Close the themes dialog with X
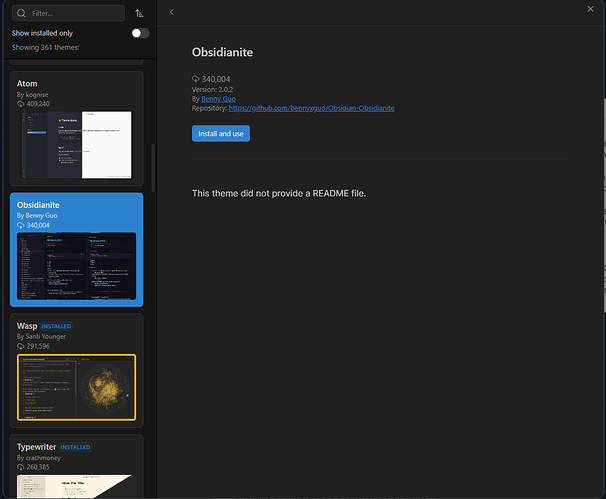 point(590,9)
